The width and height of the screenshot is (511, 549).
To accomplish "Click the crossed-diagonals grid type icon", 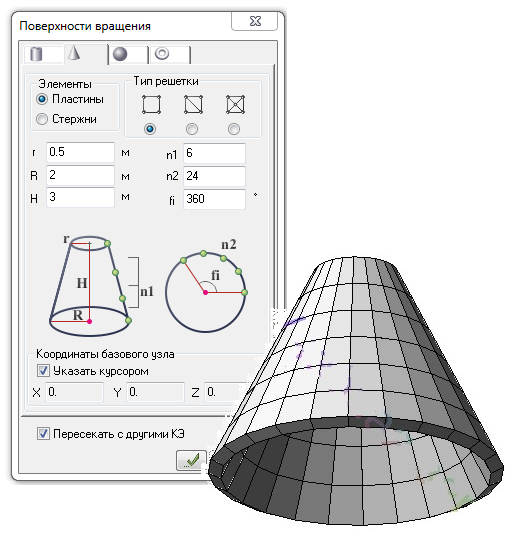I will point(235,104).
